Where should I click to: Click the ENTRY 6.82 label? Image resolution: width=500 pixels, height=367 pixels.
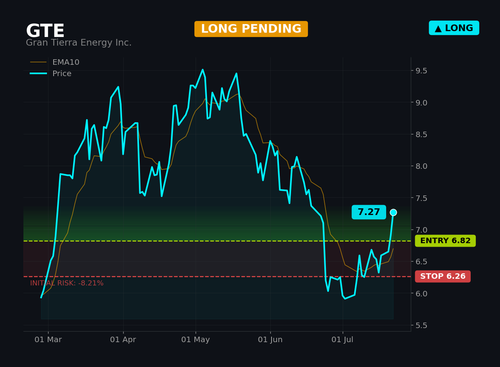(445, 241)
